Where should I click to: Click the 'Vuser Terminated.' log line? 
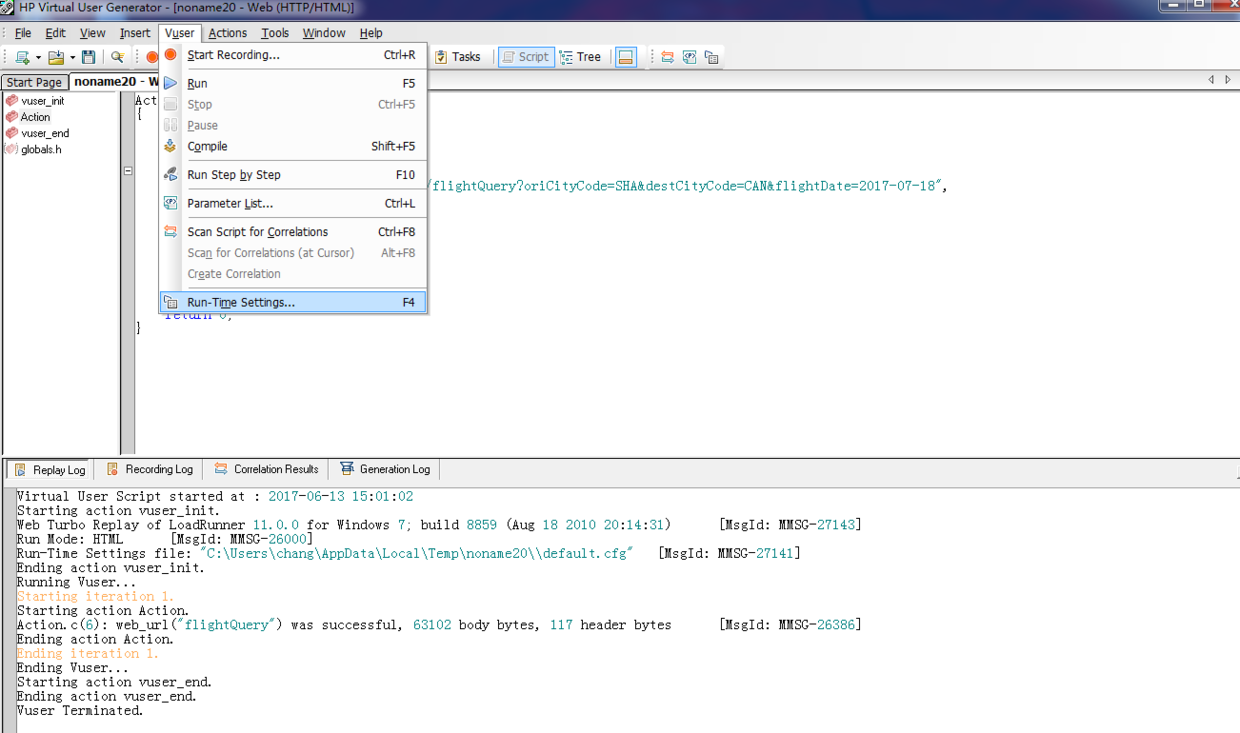click(80, 710)
